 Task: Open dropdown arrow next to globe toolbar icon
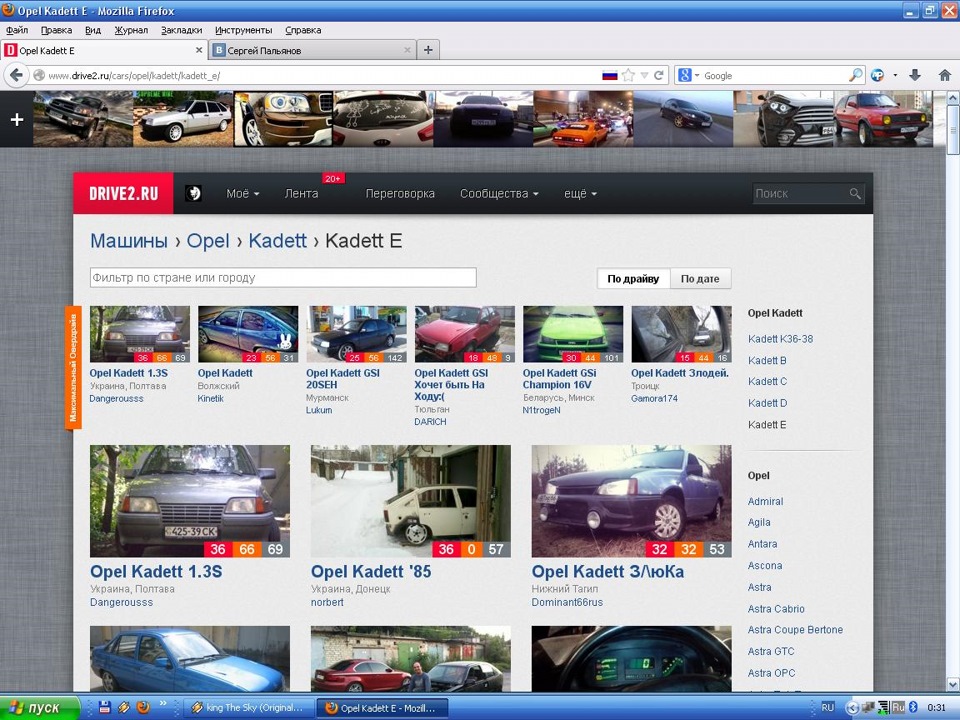tap(895, 75)
